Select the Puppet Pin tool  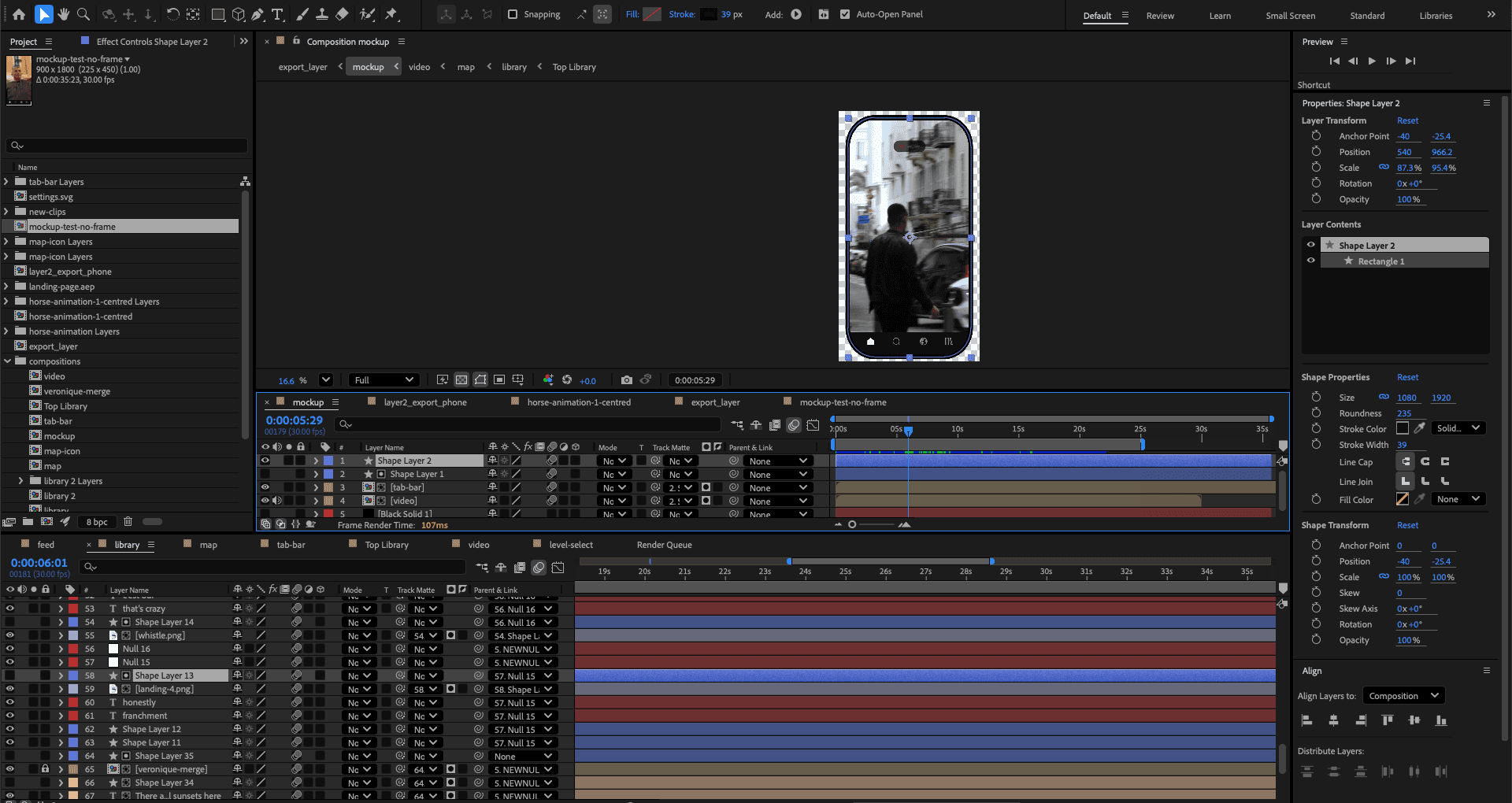(391, 14)
